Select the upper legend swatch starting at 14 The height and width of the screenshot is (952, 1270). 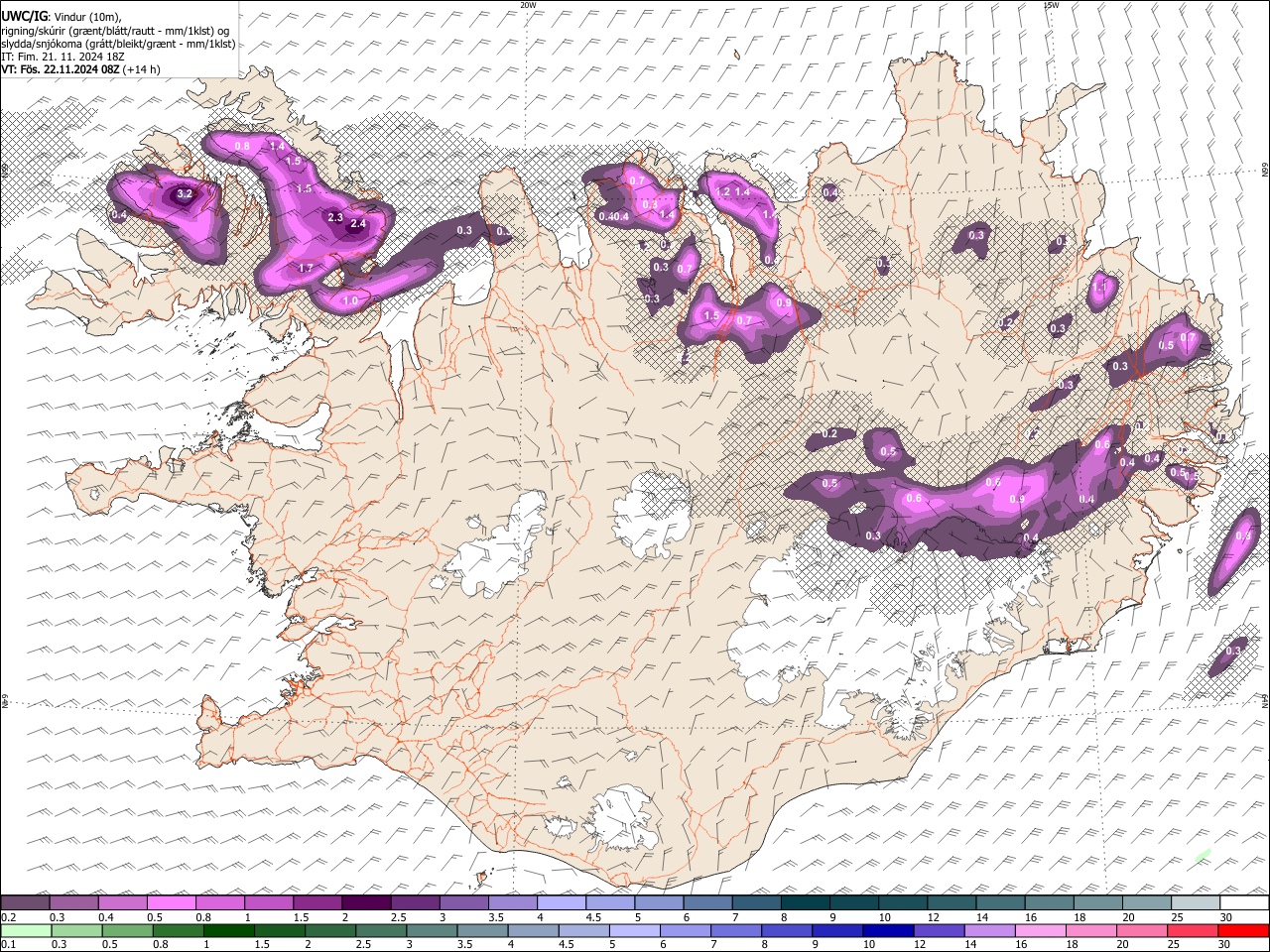coord(1001,902)
